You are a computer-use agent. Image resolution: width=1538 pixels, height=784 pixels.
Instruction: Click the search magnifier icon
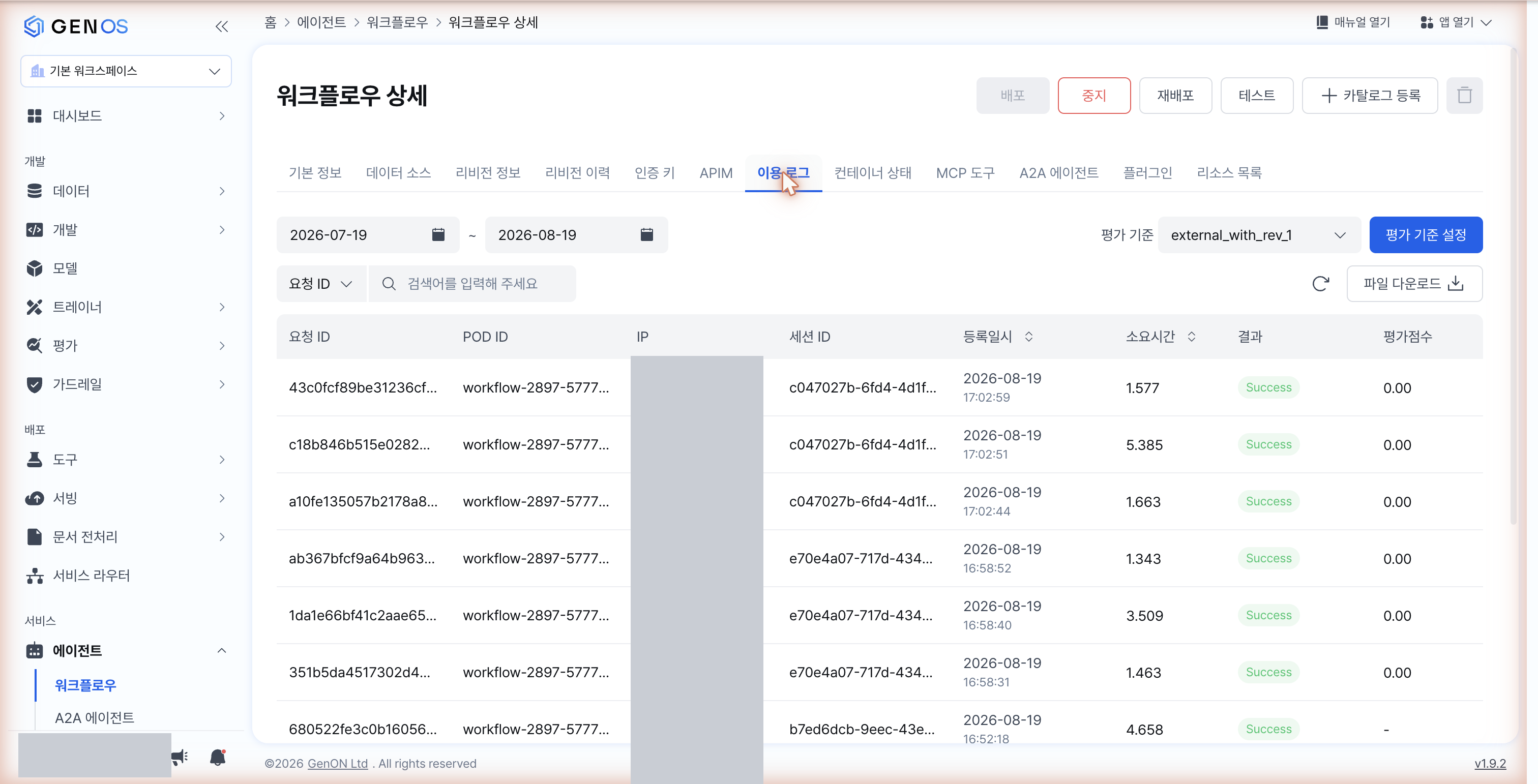click(389, 283)
